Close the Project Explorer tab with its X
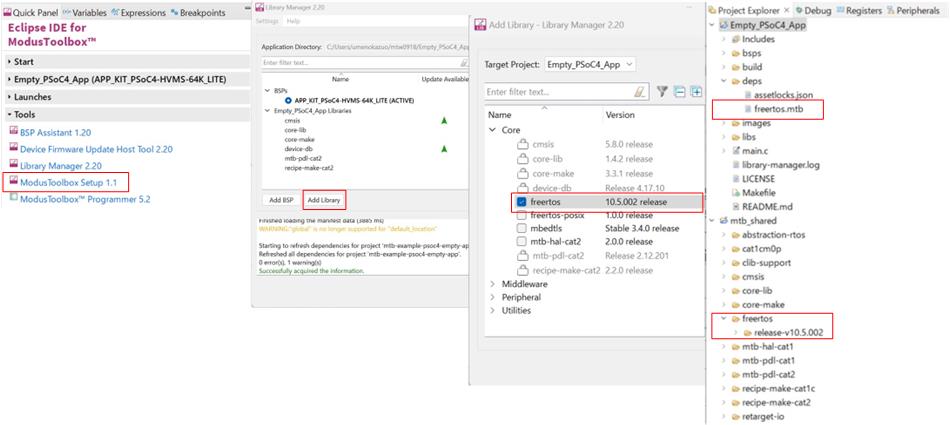The width and height of the screenshot is (950, 425). [786, 10]
